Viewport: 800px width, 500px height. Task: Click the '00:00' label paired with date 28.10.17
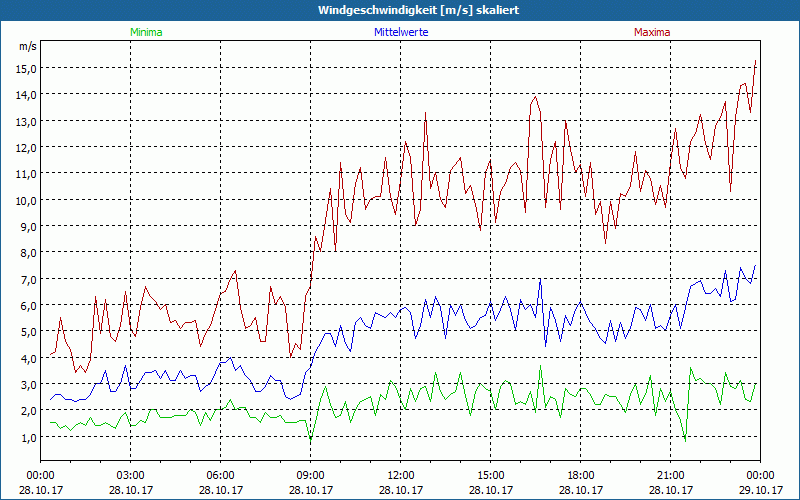pos(40,476)
